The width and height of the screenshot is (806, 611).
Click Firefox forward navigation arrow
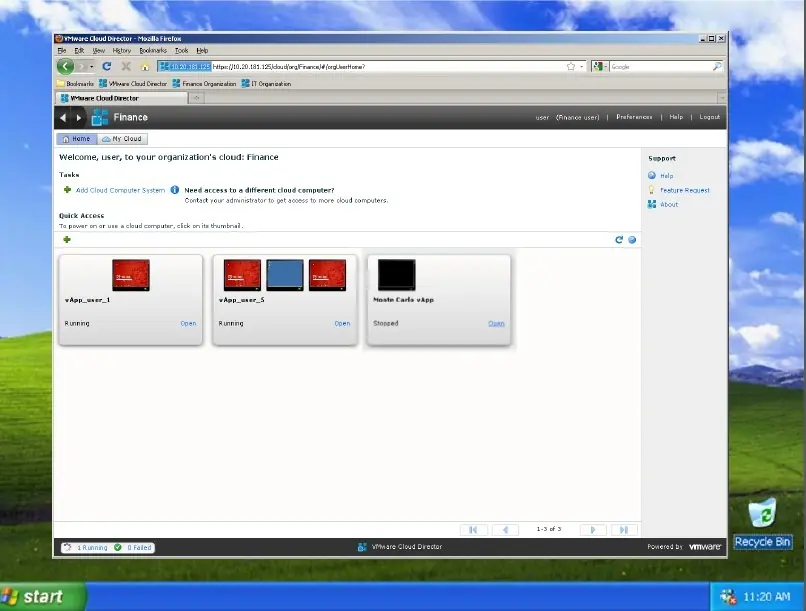tap(82, 66)
